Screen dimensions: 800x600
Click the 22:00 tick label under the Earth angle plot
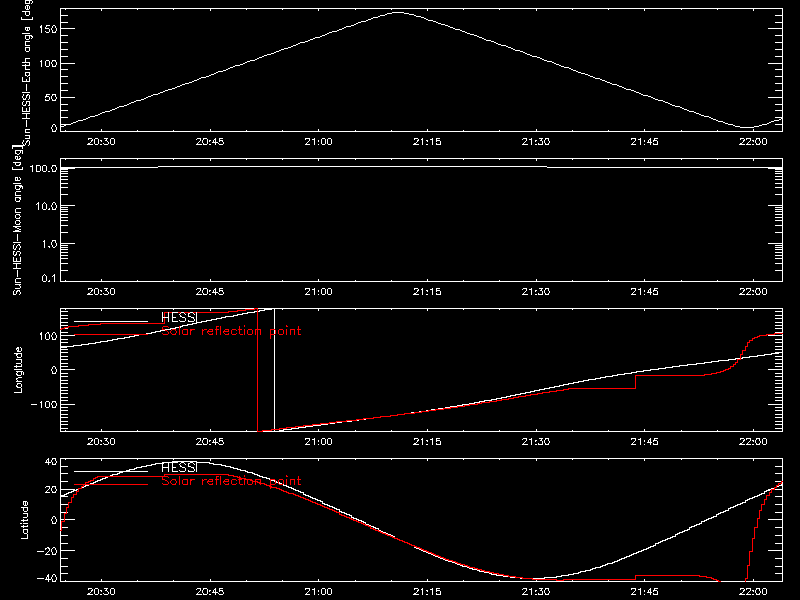[753, 142]
